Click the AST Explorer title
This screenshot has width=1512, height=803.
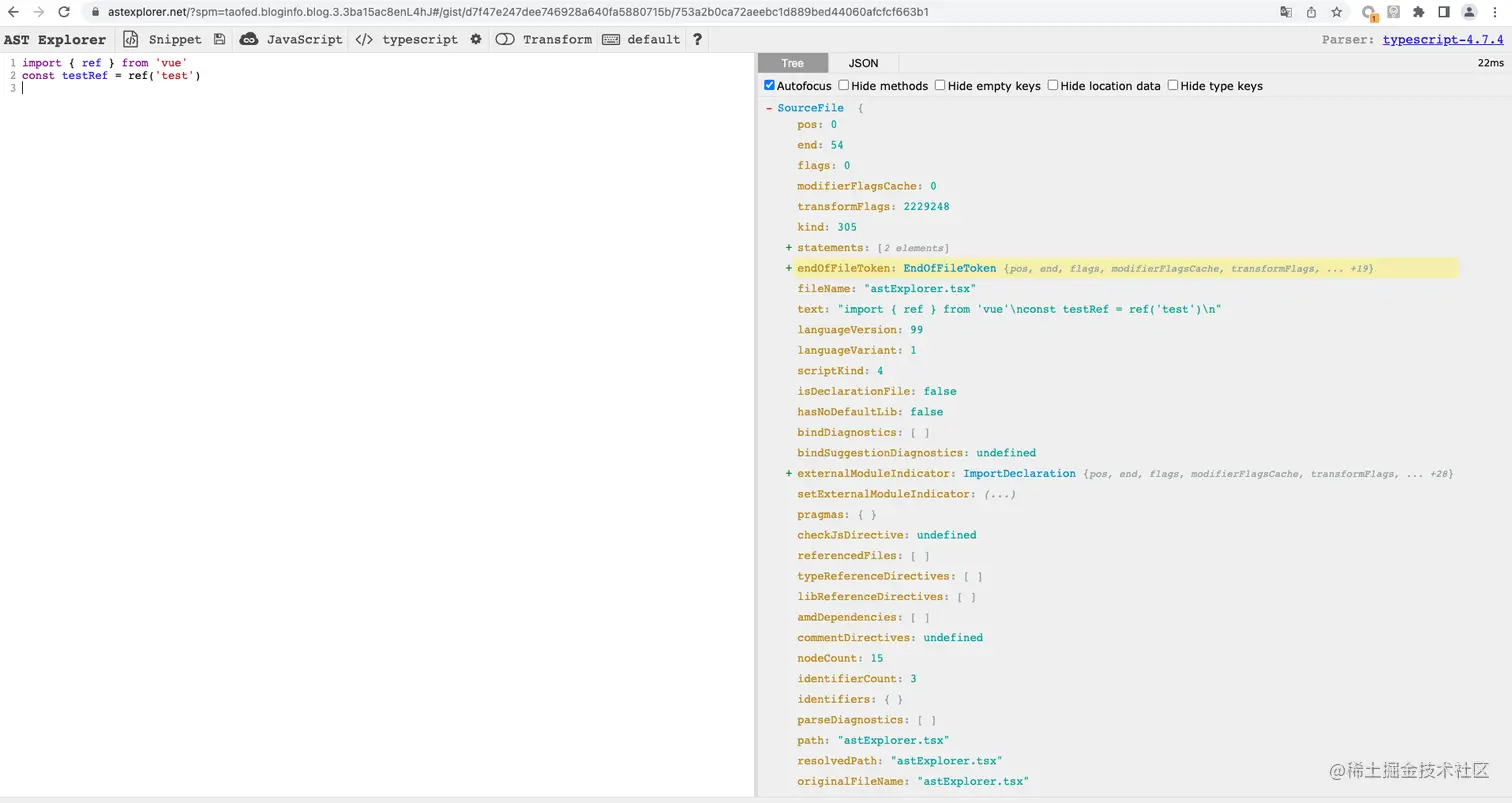click(x=55, y=40)
